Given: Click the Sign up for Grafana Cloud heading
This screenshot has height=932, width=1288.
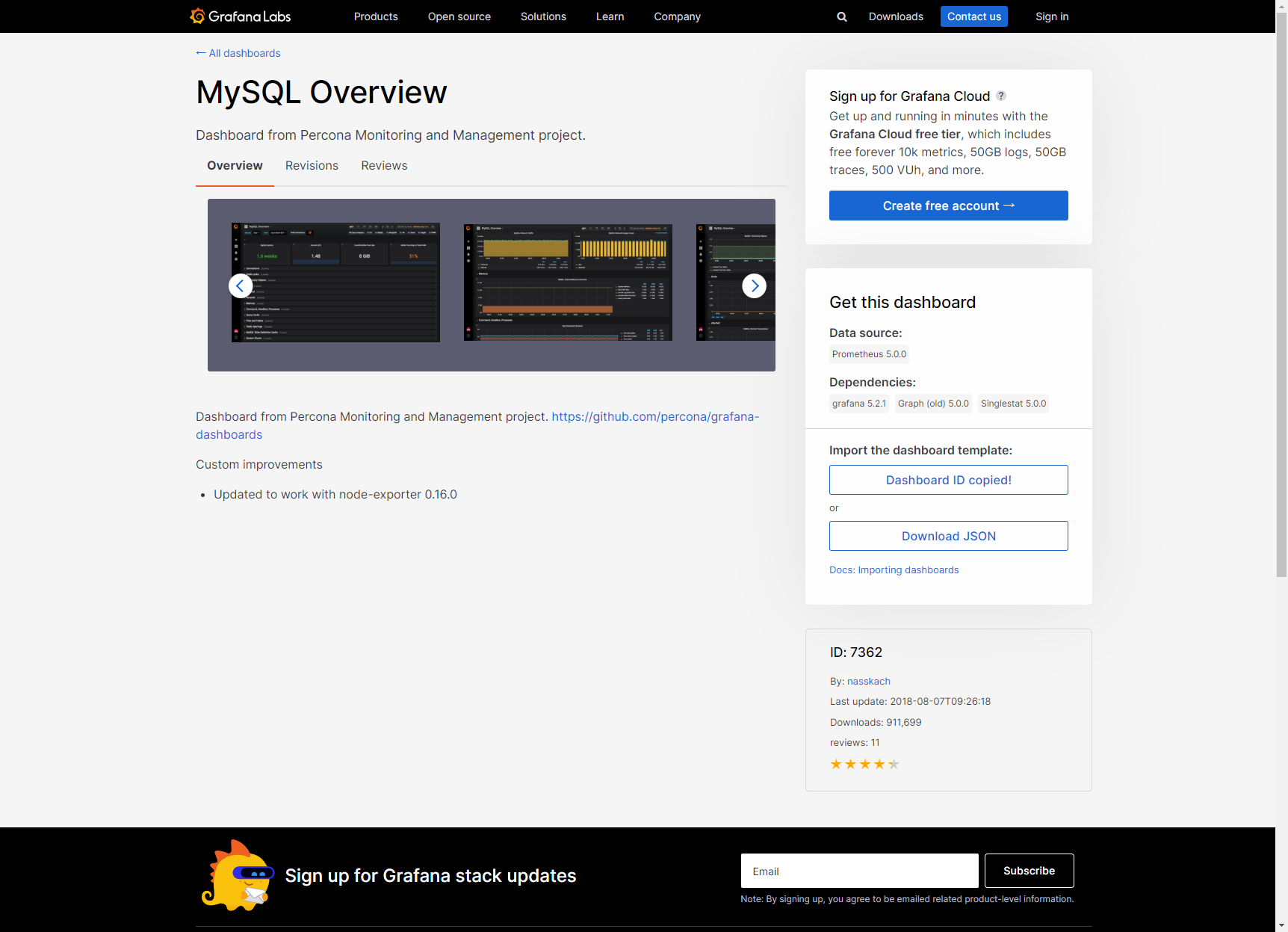Looking at the screenshot, I should point(909,96).
